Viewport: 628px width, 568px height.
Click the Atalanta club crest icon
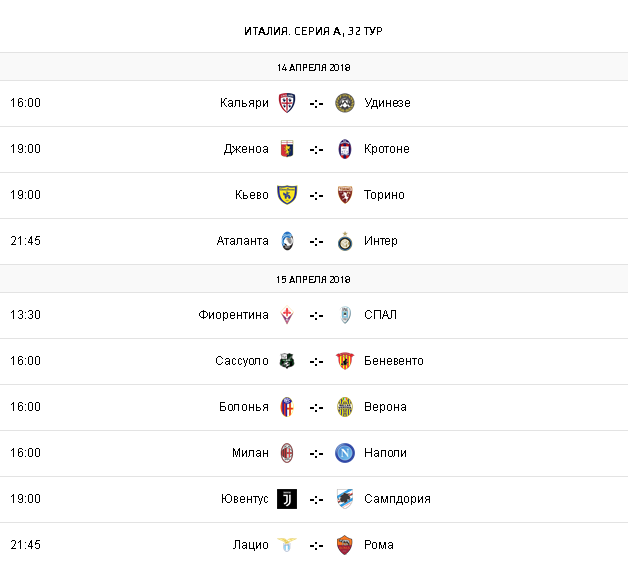(x=287, y=241)
